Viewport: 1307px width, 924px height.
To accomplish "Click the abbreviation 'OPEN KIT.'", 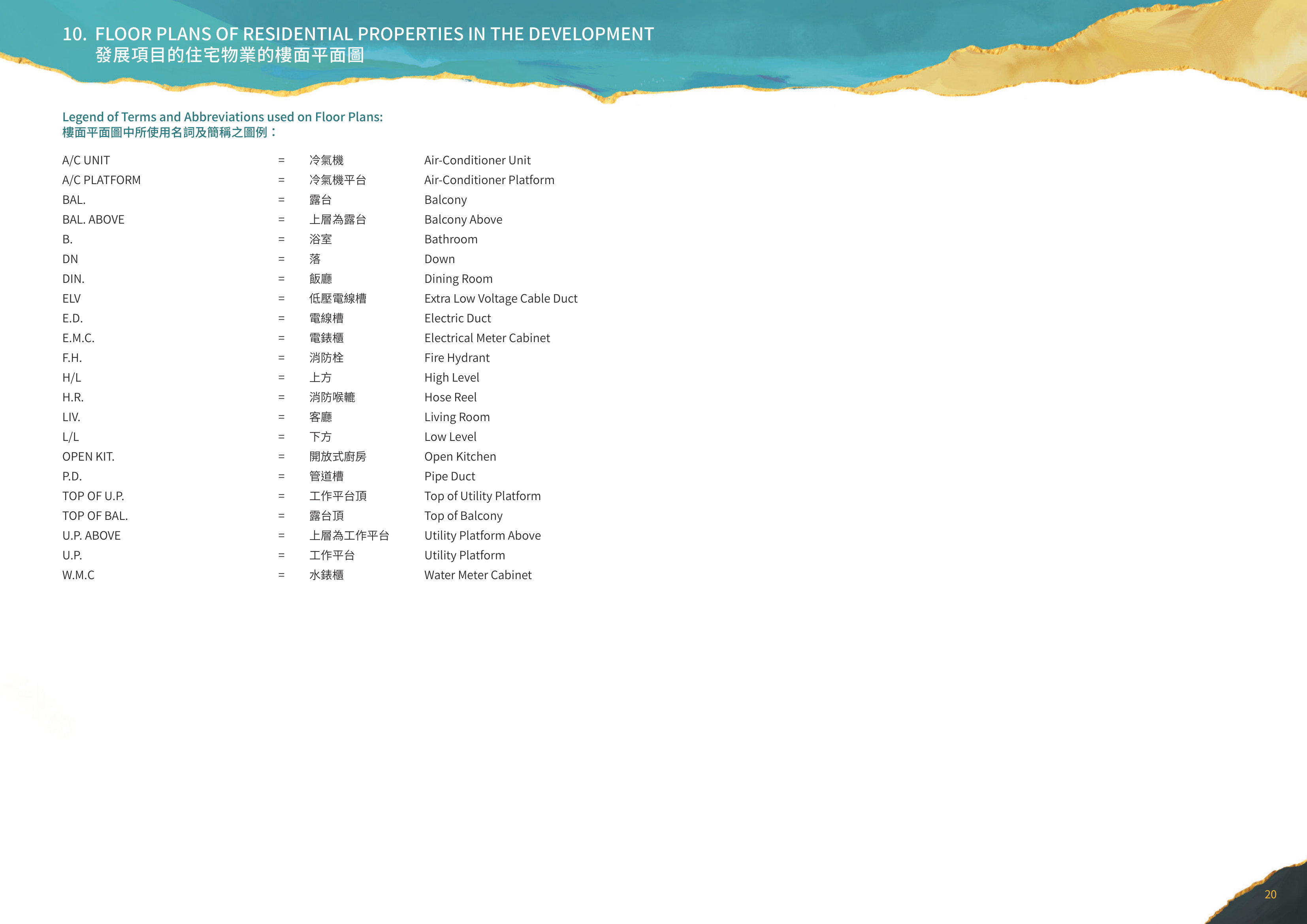I will coord(88,457).
